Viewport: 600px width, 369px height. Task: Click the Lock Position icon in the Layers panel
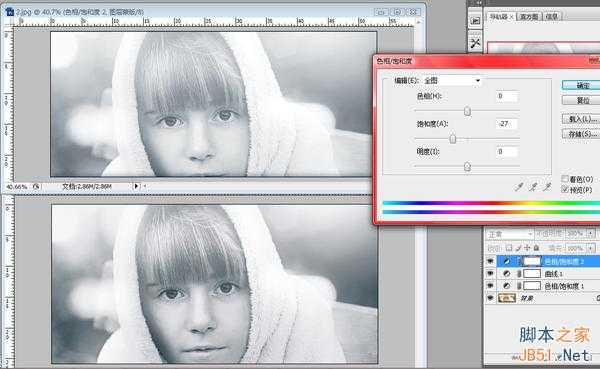click(x=527, y=248)
